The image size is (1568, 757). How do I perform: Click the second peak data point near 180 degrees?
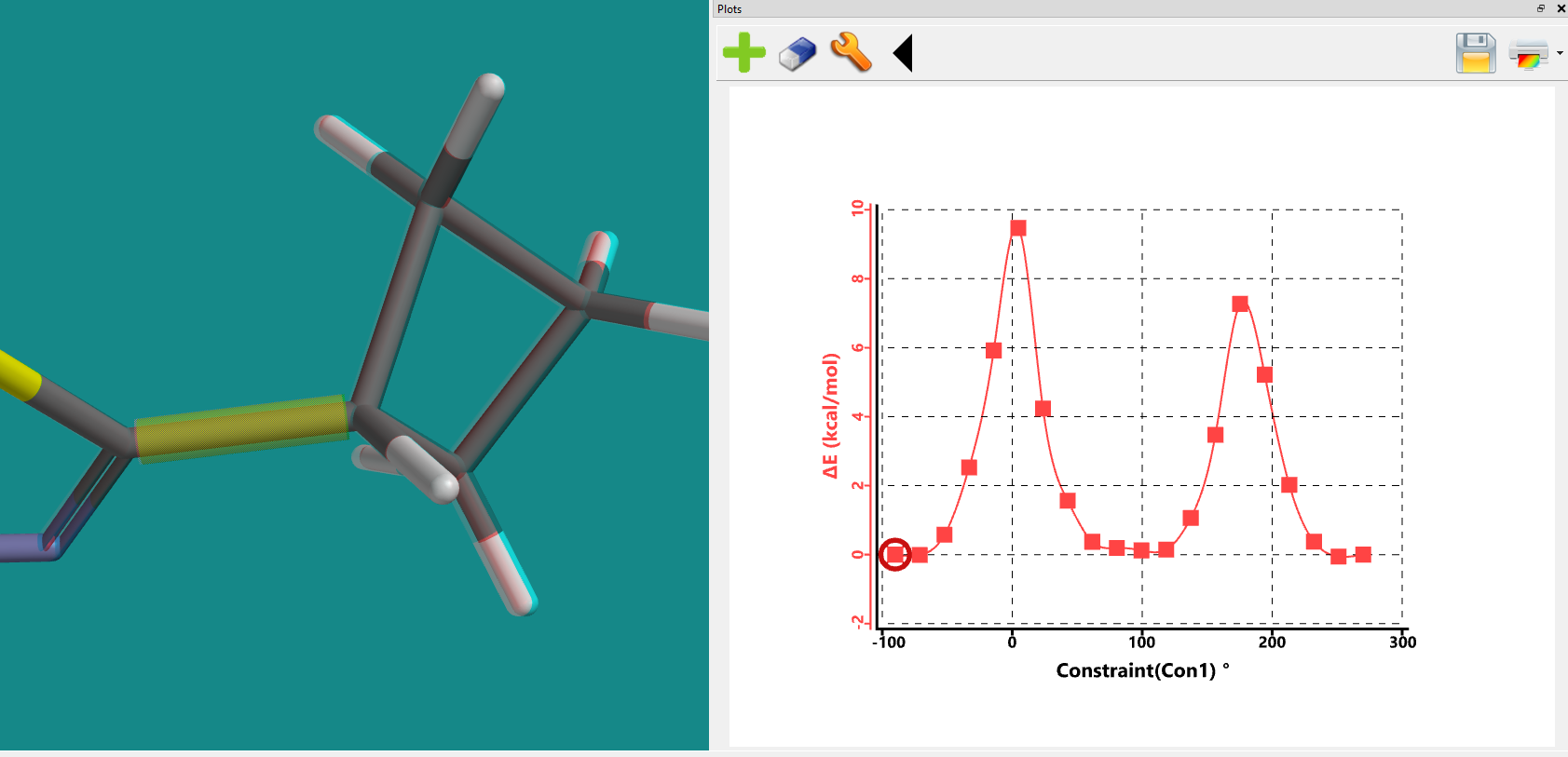point(1240,304)
